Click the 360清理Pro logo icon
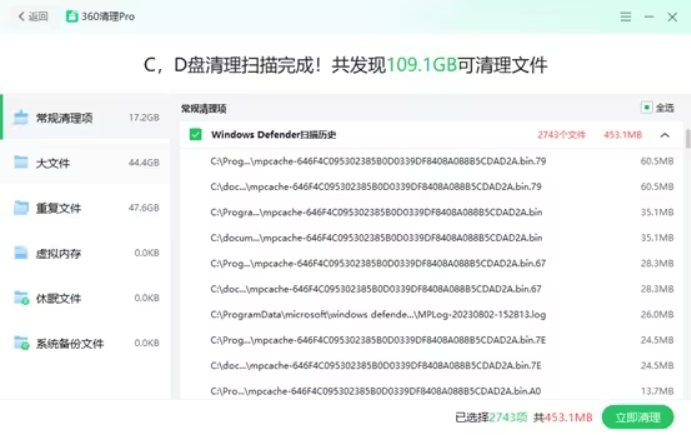The width and height of the screenshot is (691, 435). (72, 16)
